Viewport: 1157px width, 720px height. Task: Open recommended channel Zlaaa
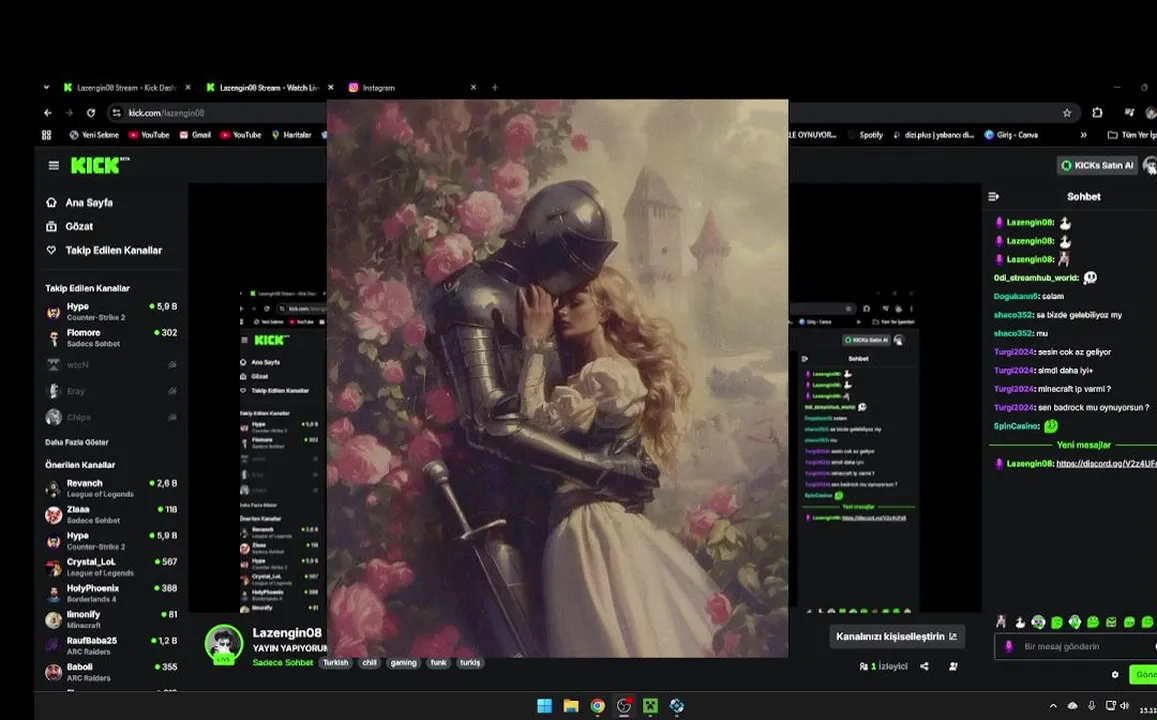click(x=111, y=514)
